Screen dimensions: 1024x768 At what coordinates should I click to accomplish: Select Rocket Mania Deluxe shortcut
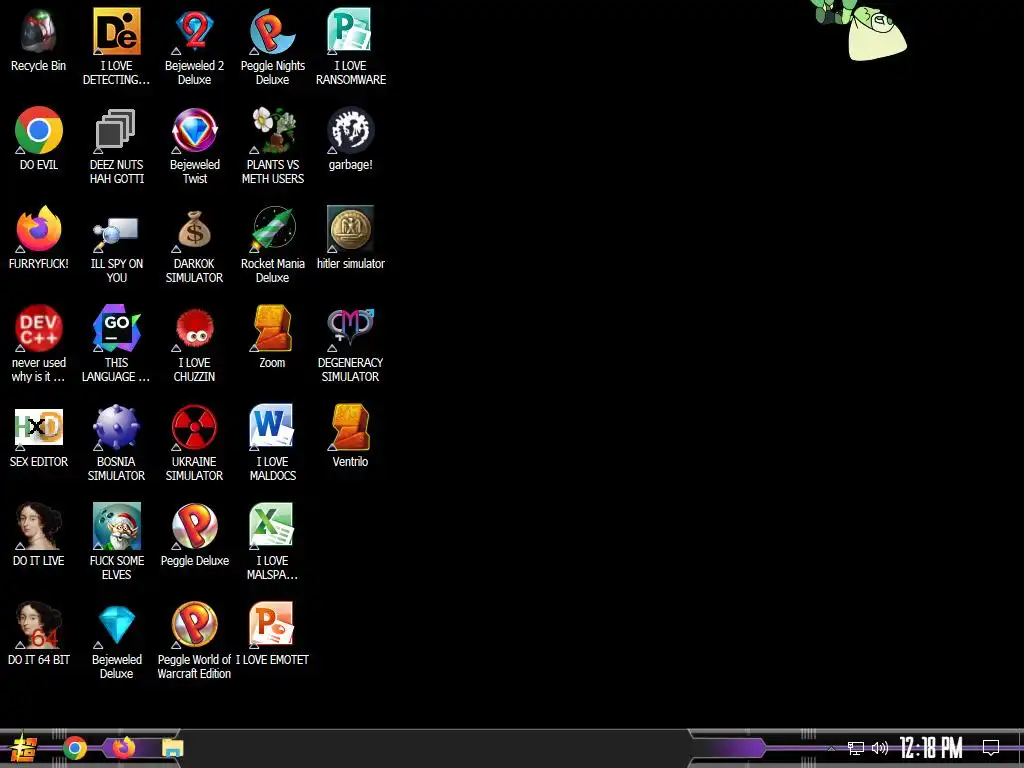click(x=272, y=229)
